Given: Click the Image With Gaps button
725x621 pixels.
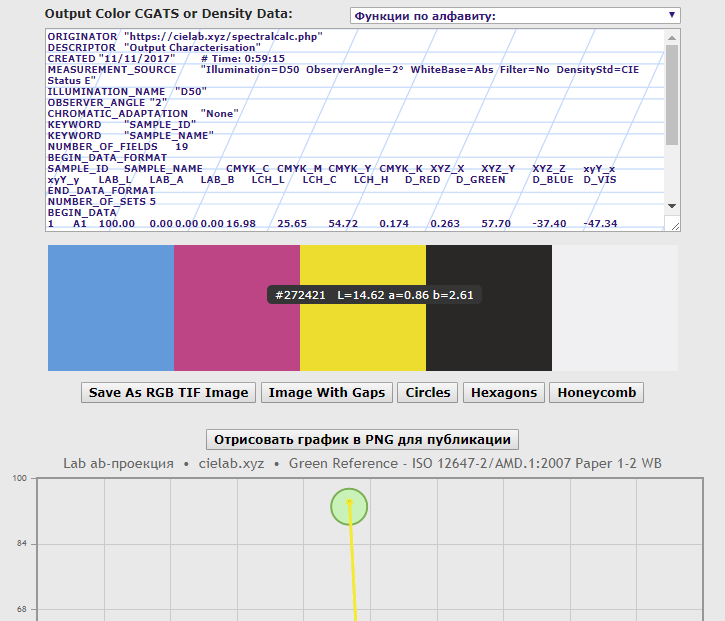Looking at the screenshot, I should point(327,393).
